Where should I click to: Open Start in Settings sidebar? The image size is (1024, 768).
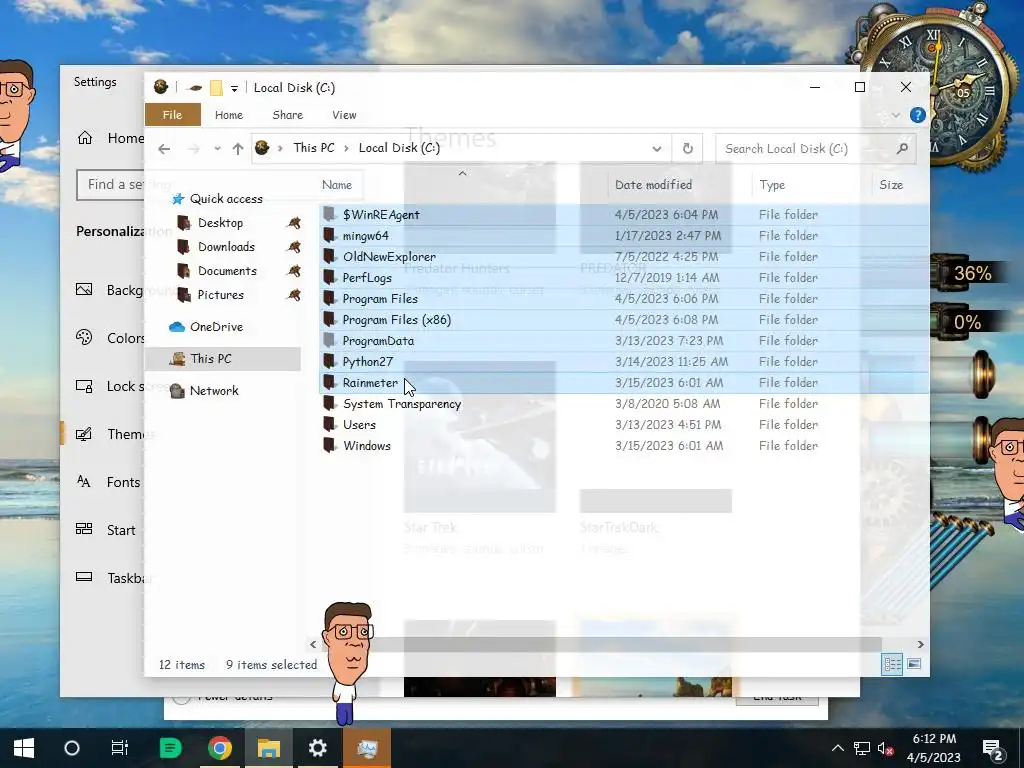click(x=105, y=530)
